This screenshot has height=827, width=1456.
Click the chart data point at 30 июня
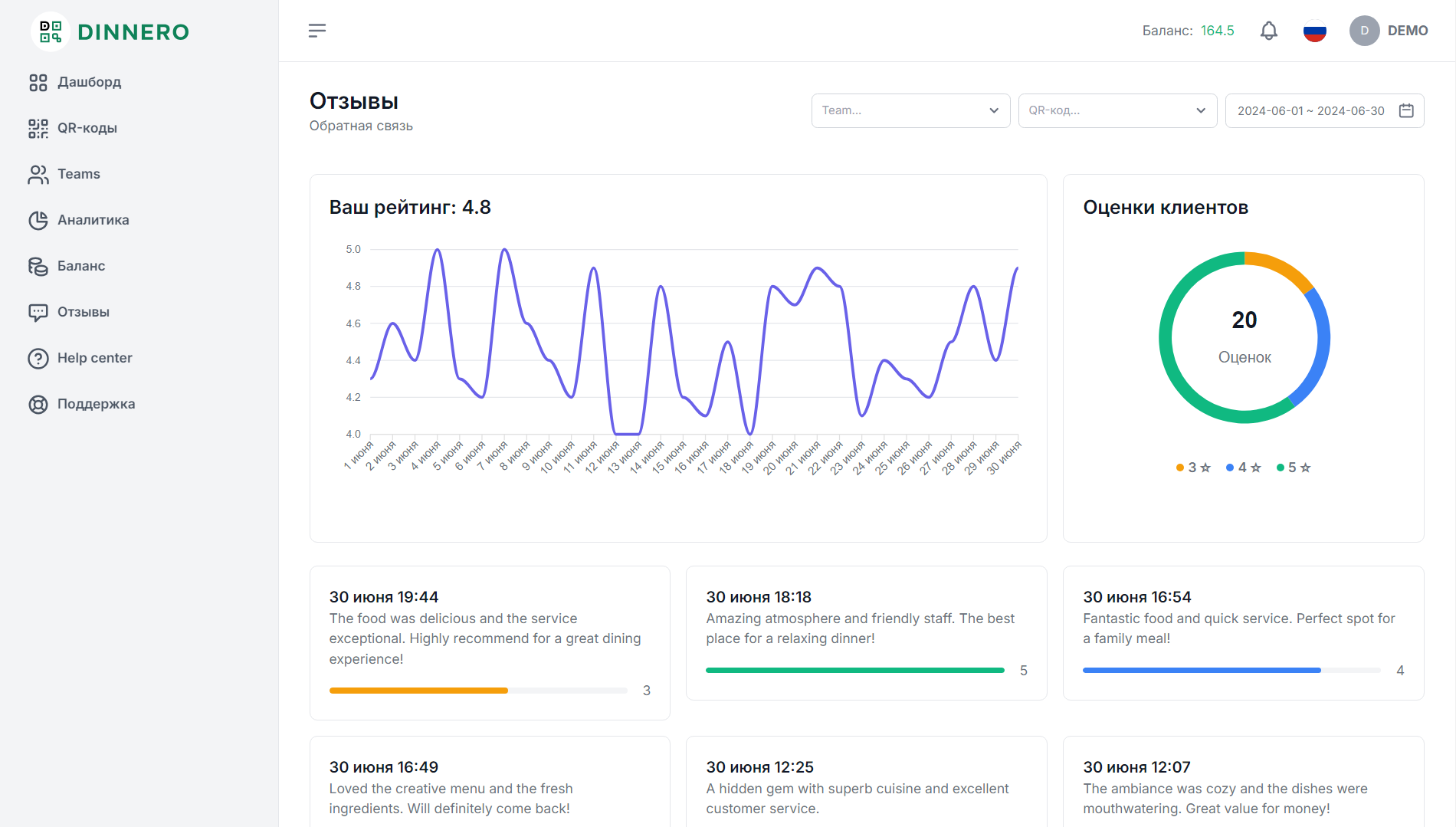[x=1017, y=268]
